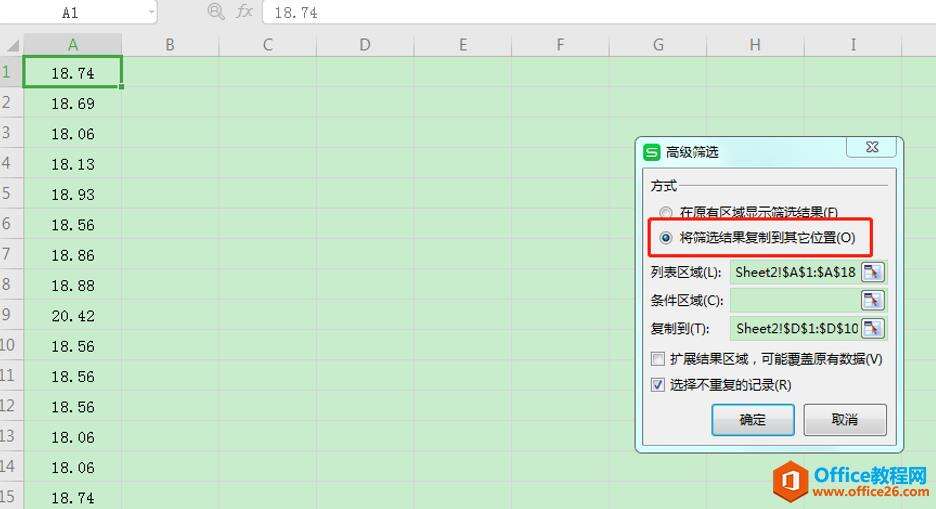Select column G header
Viewport: 936px width, 509px height.
(x=658, y=45)
